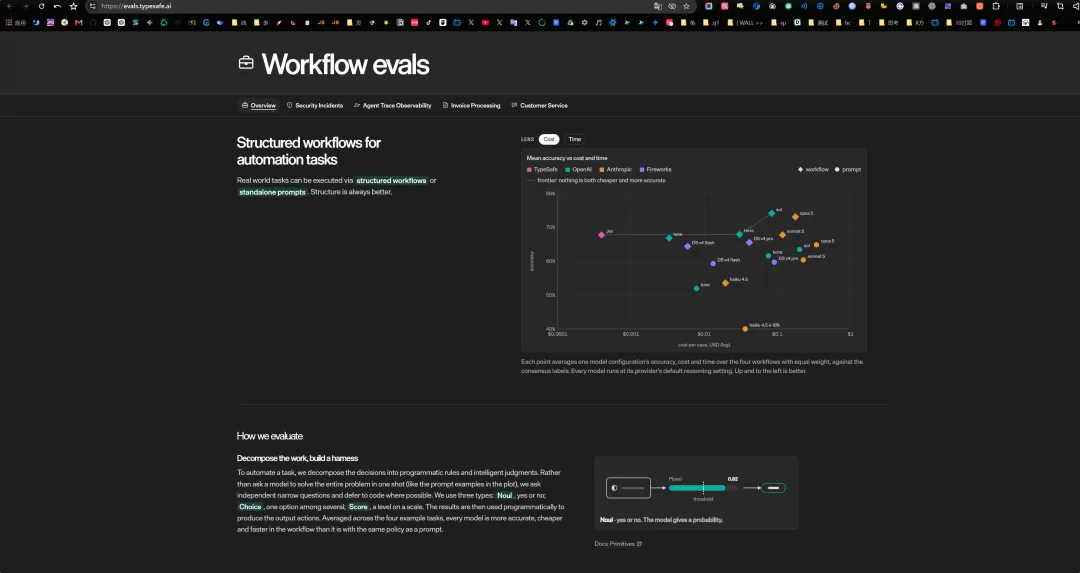The height and width of the screenshot is (573, 1080).
Task: Open the '测试' bookmark folder
Action: click(x=818, y=23)
